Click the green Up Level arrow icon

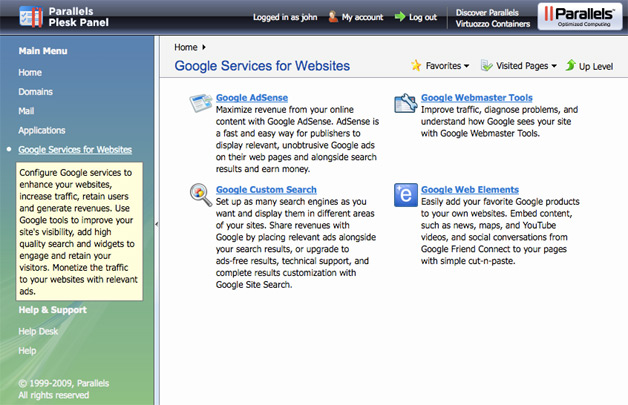tap(570, 65)
